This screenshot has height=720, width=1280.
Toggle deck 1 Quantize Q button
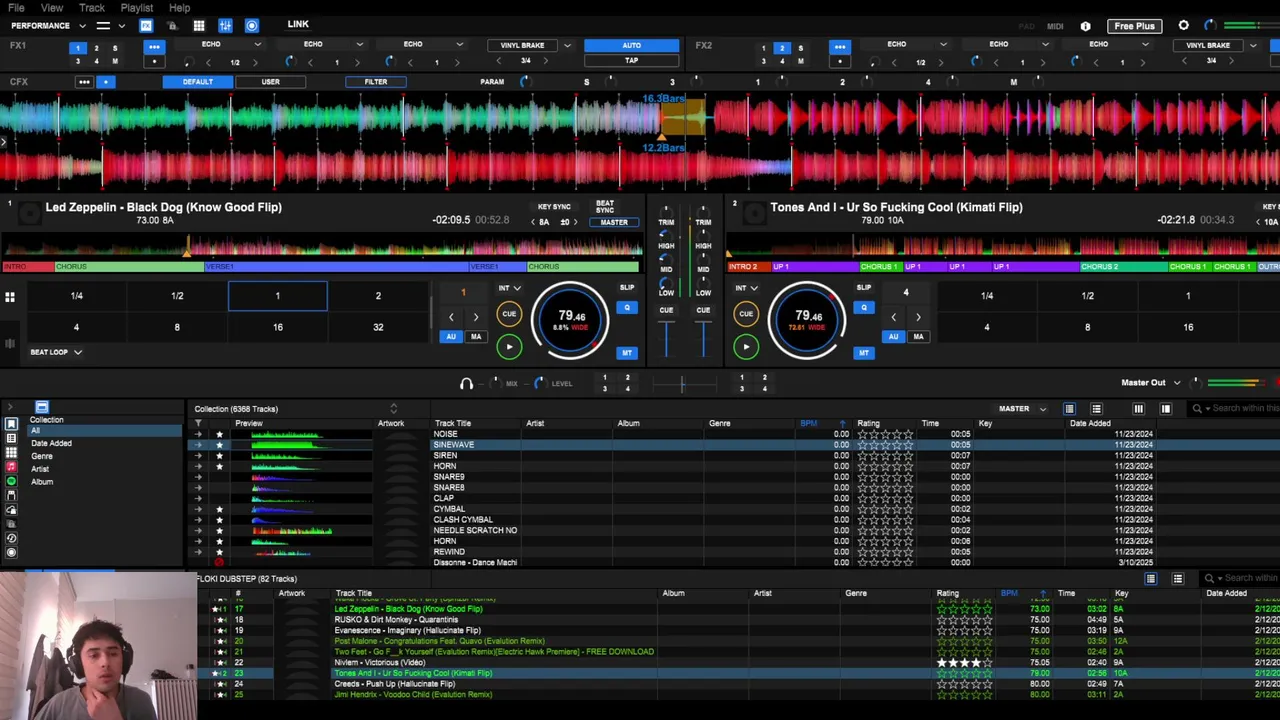click(x=627, y=308)
